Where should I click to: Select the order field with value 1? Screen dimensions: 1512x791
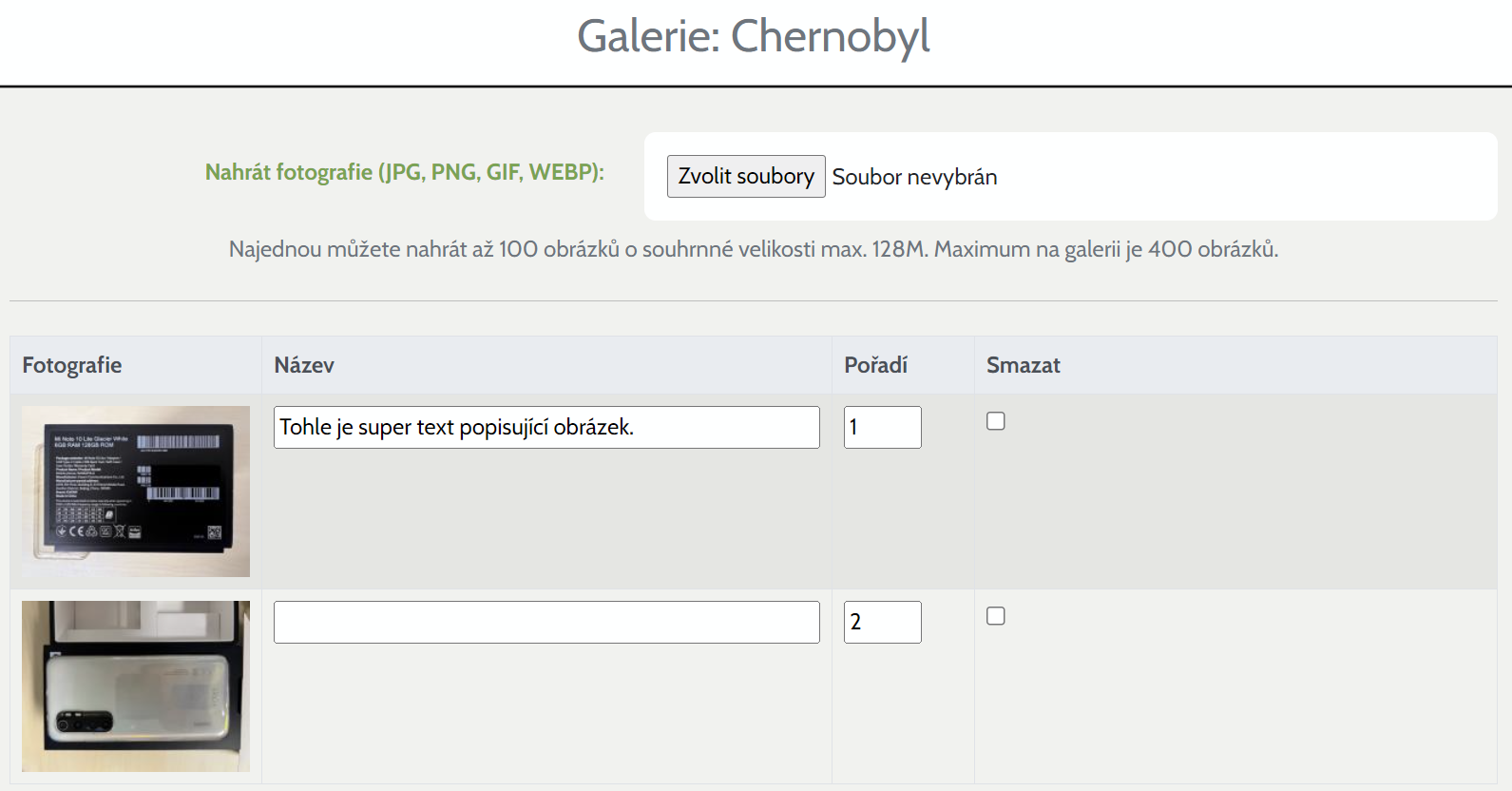883,427
